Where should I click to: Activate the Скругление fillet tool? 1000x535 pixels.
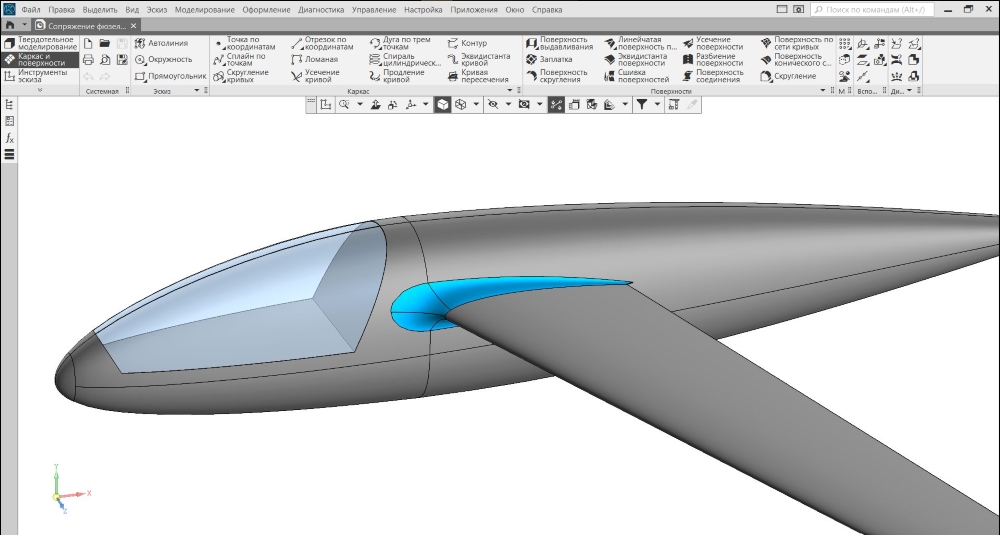pos(788,76)
